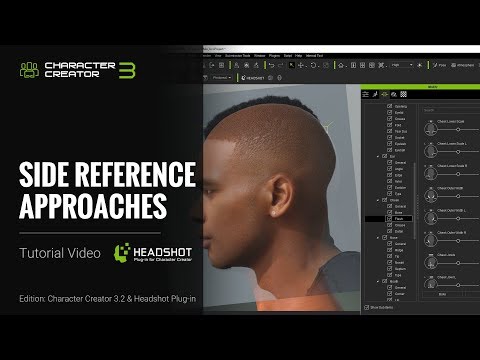Click the light icon after the quality dropdown

point(420,65)
